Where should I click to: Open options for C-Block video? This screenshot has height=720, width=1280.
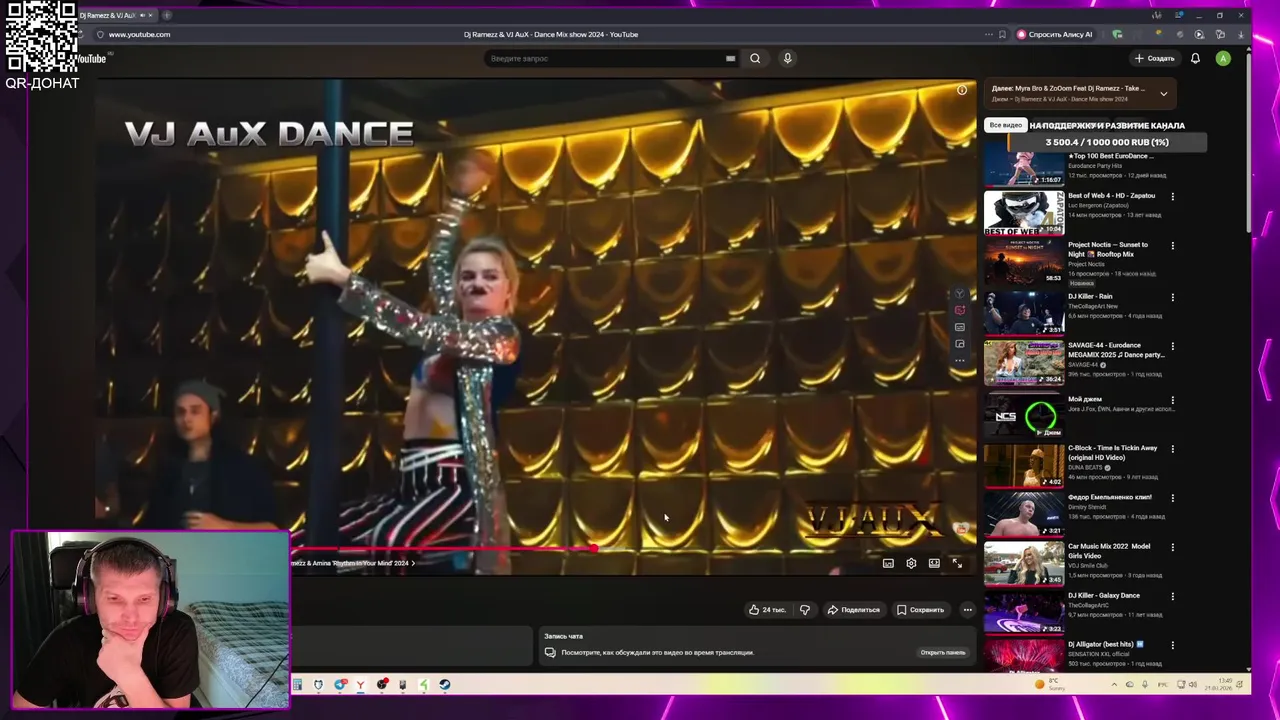[1173, 449]
